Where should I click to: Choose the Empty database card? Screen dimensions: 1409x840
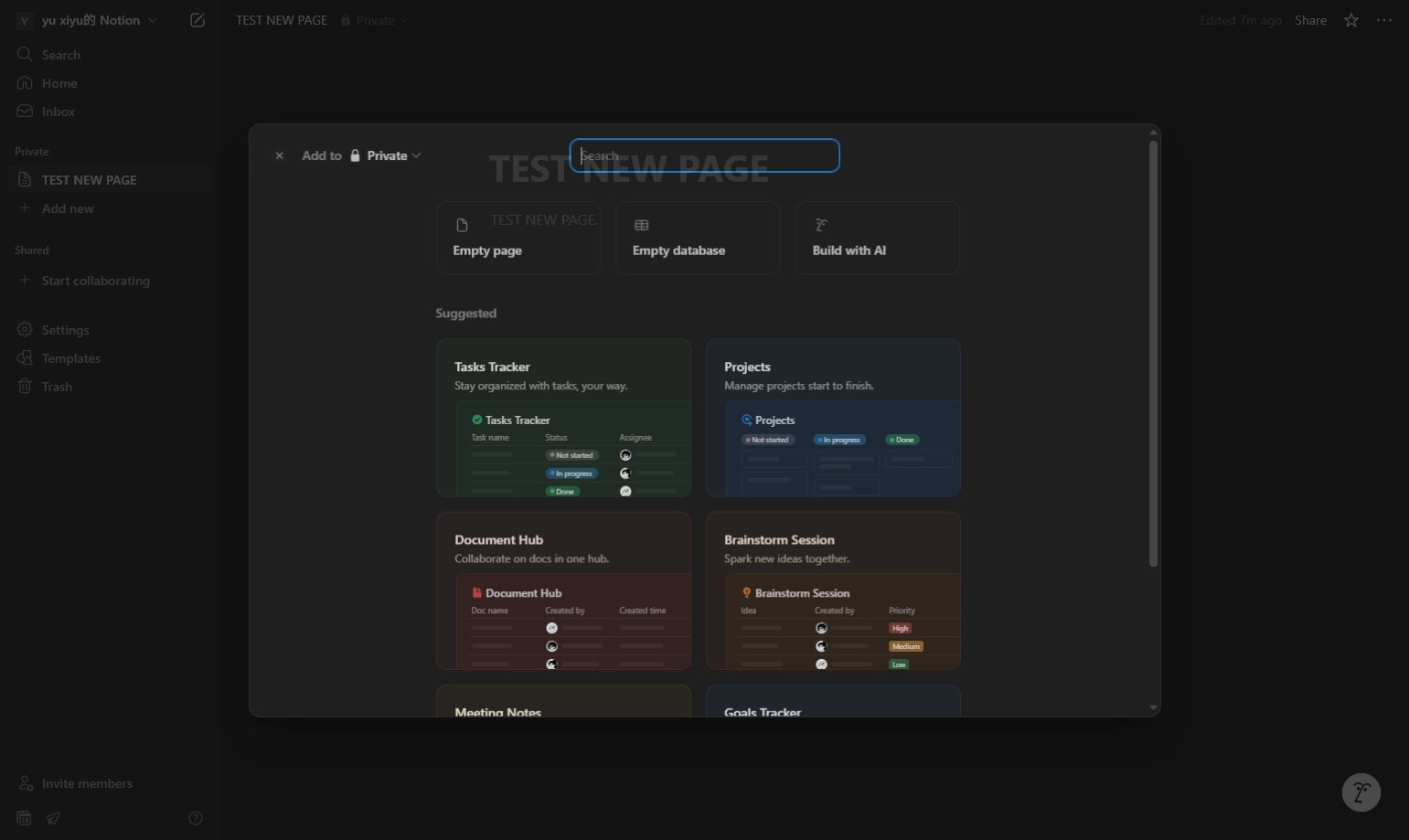698,238
